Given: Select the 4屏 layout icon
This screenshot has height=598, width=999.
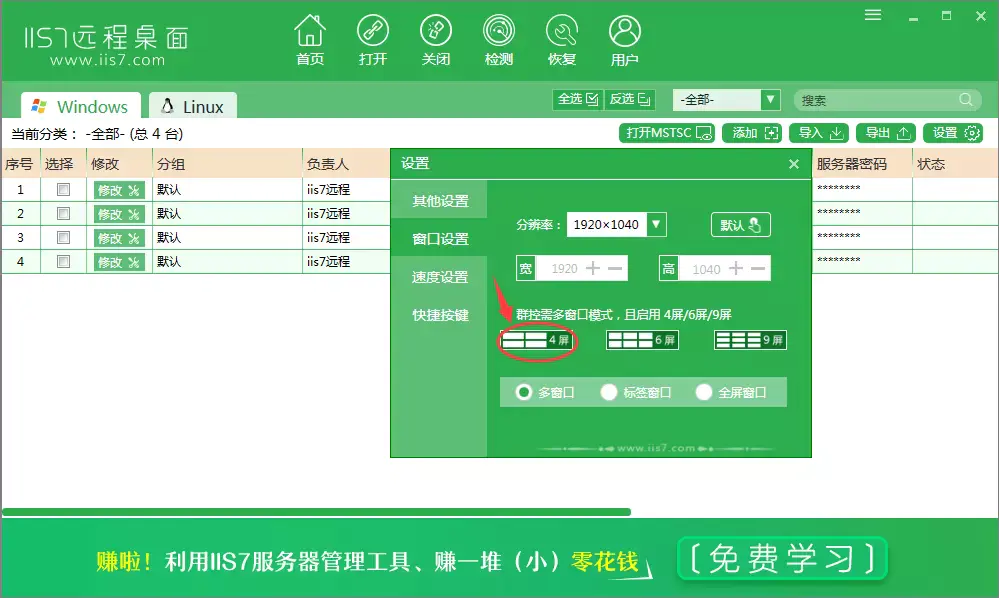Looking at the screenshot, I should 536,340.
